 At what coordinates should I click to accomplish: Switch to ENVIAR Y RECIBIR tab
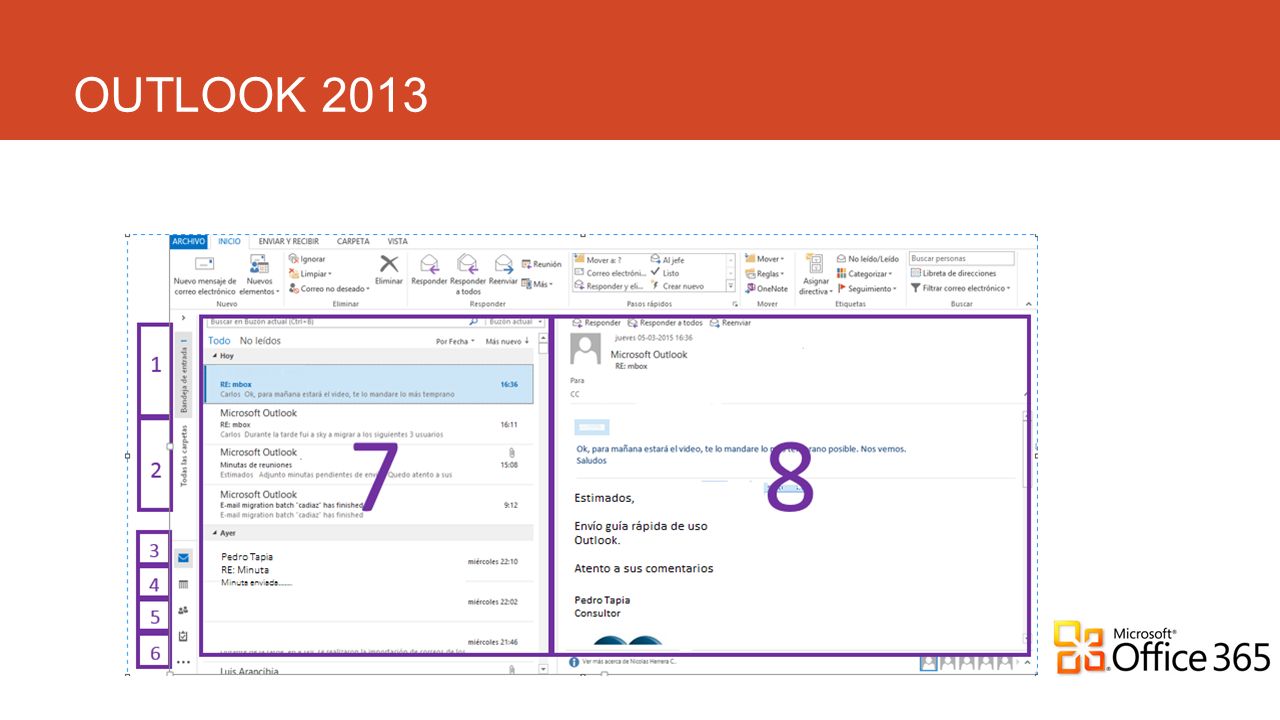point(289,241)
